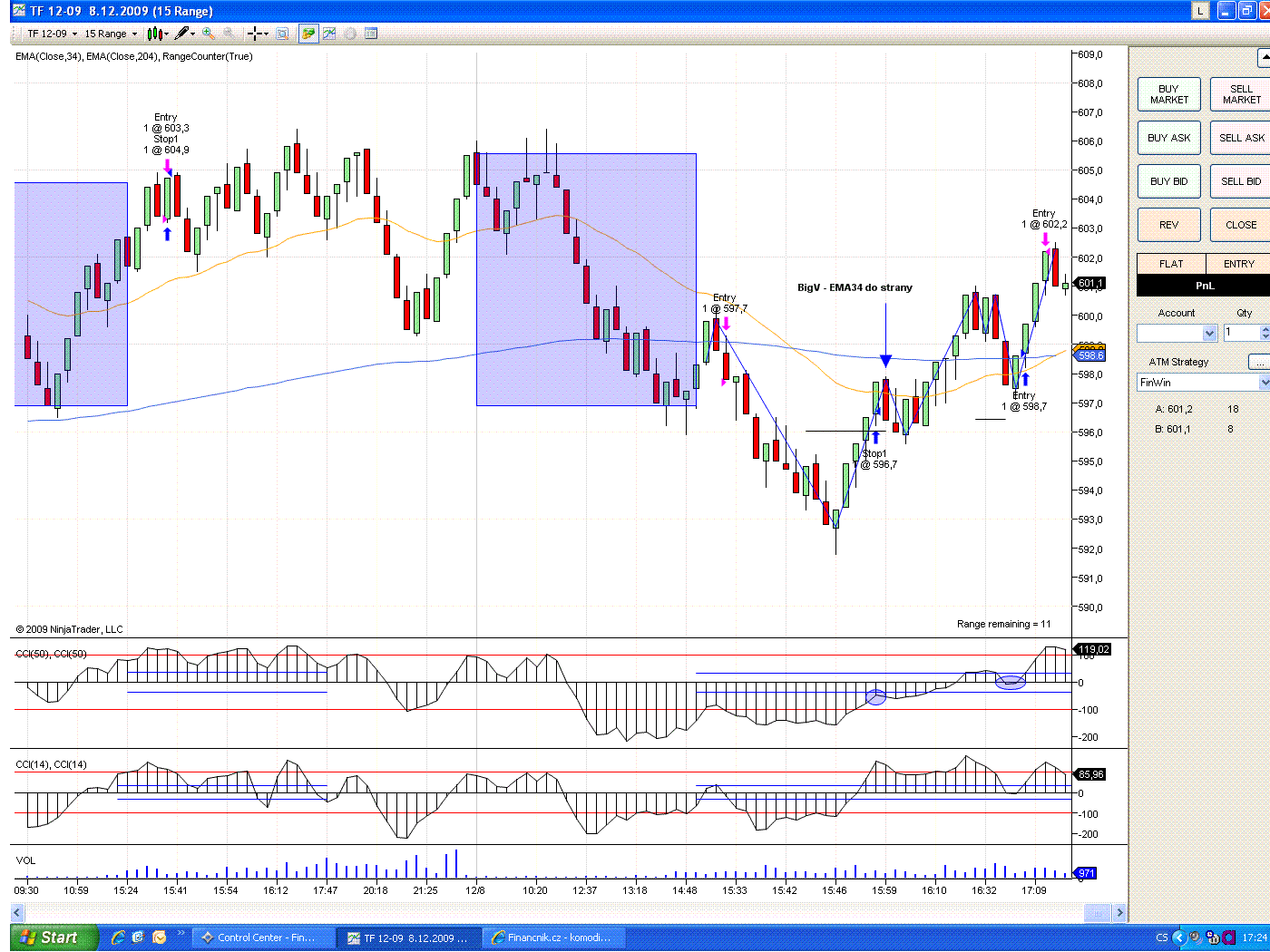This screenshot has width=1270, height=952.
Task: Click the Qty field stepper arrows
Action: tap(1265, 333)
